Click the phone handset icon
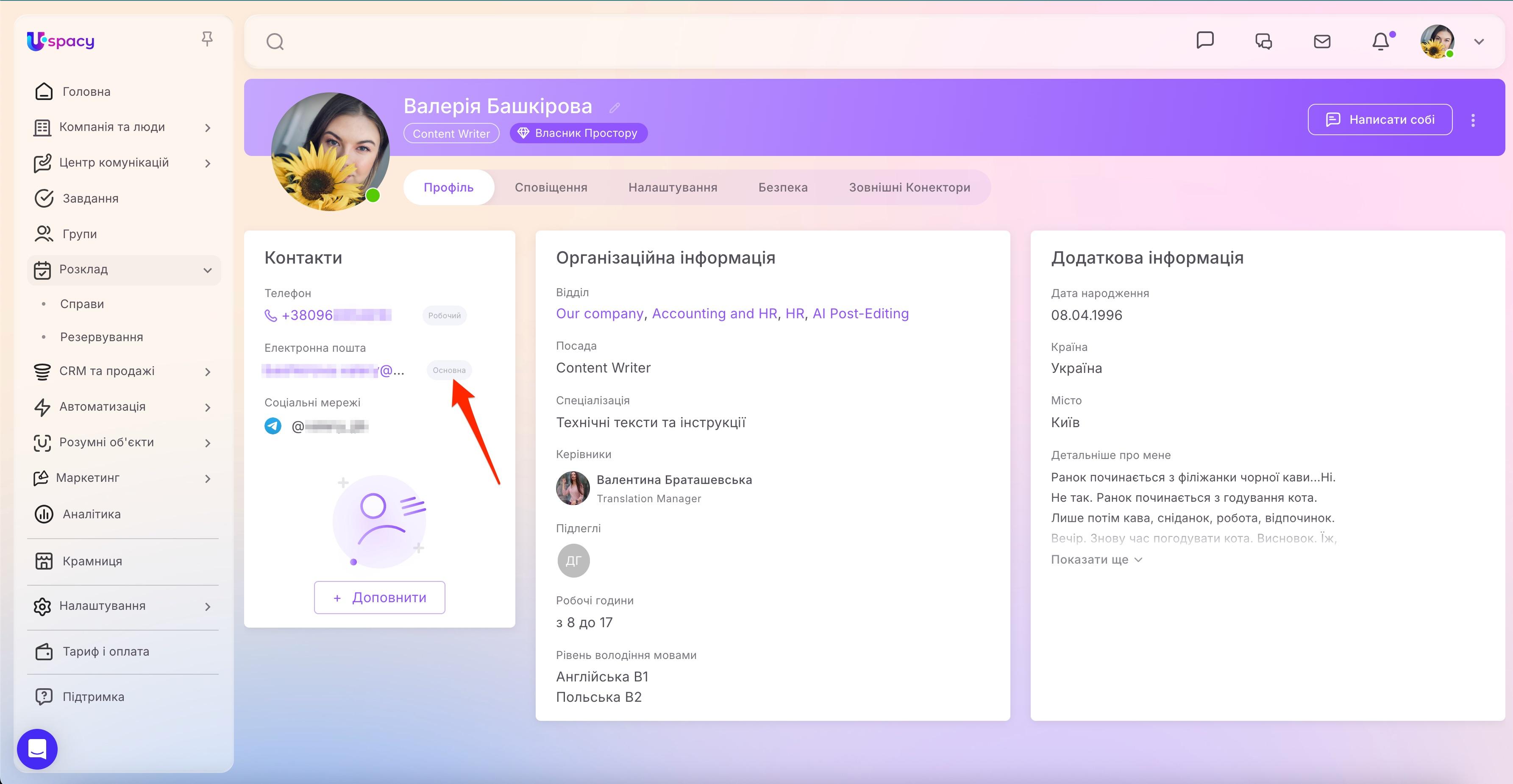This screenshot has width=1513, height=784. click(x=271, y=315)
